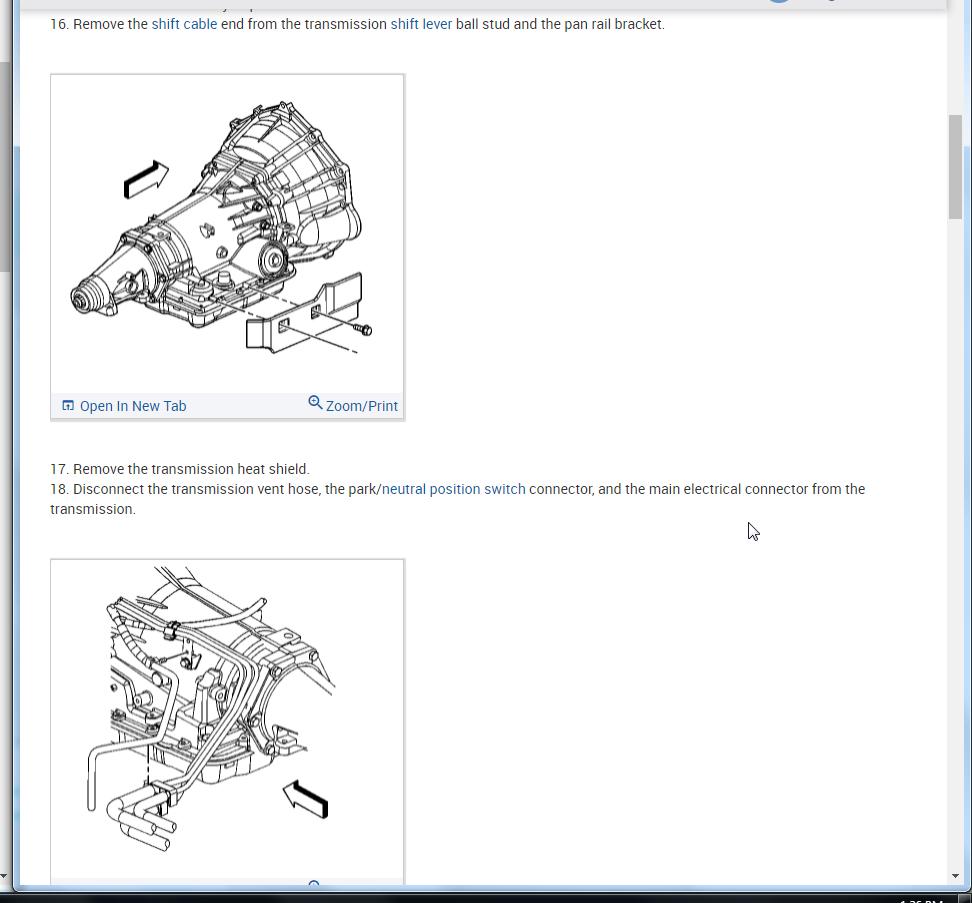Viewport: 972px width, 903px height.
Task: Click the transmission pan bracket diagram image
Action: [227, 234]
